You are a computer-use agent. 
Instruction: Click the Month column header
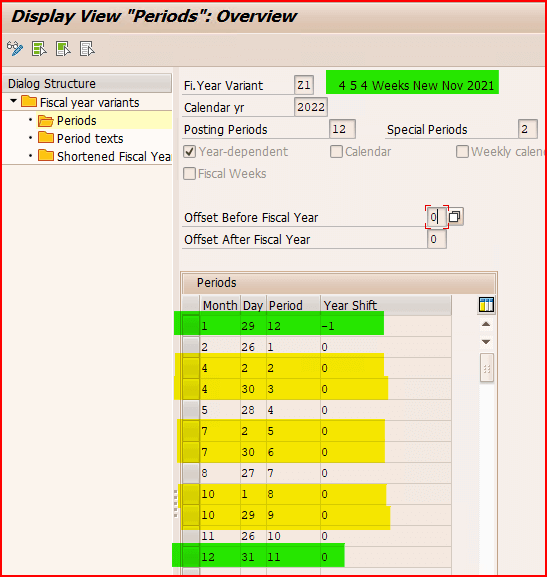pyautogui.click(x=220, y=305)
